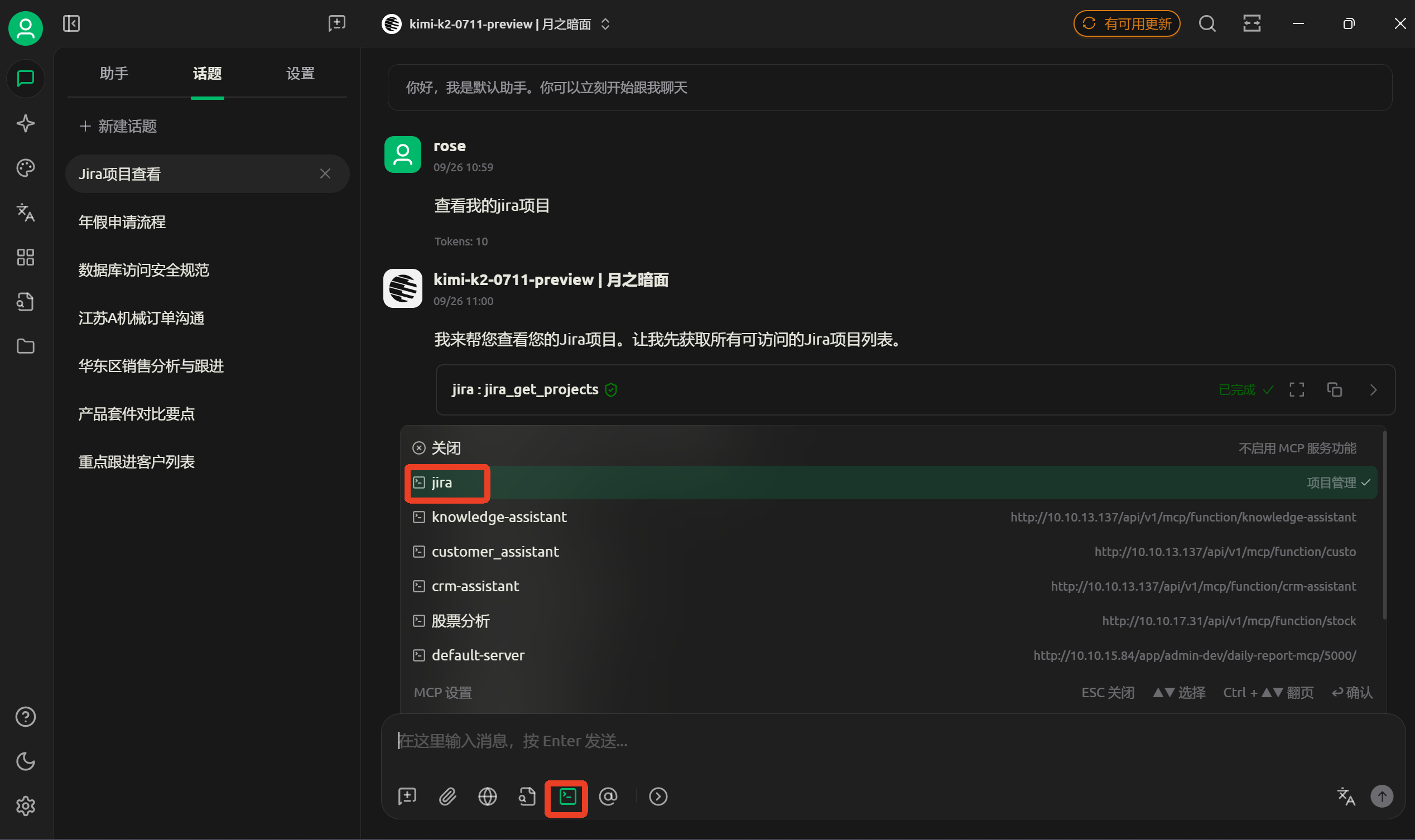
Task: Click 新建话题 to create a topic
Action: tap(118, 126)
